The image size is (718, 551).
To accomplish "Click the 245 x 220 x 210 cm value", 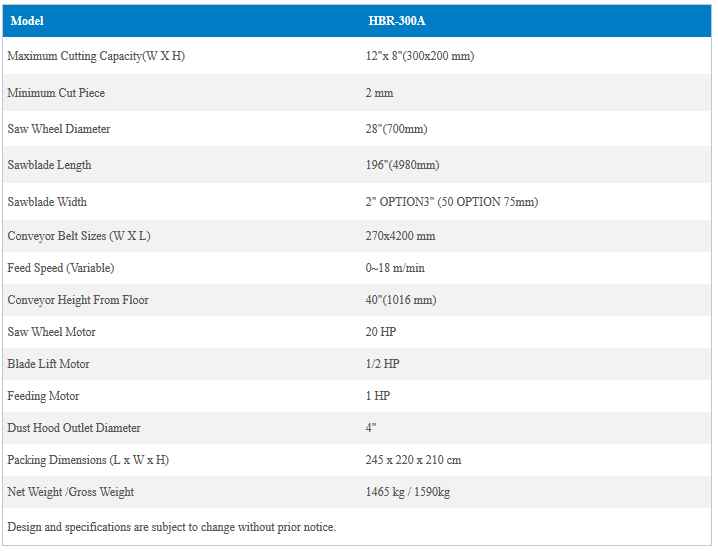I will (414, 460).
